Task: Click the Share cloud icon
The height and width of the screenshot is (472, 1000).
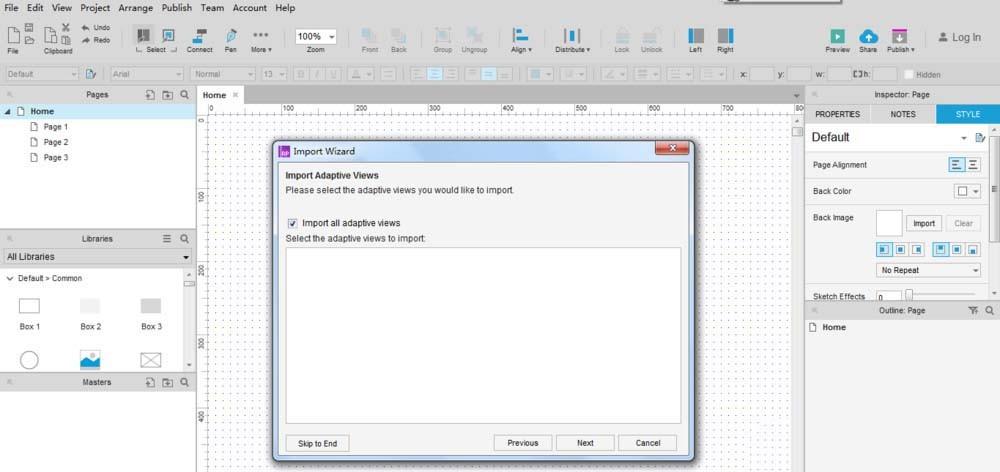Action: [x=867, y=36]
